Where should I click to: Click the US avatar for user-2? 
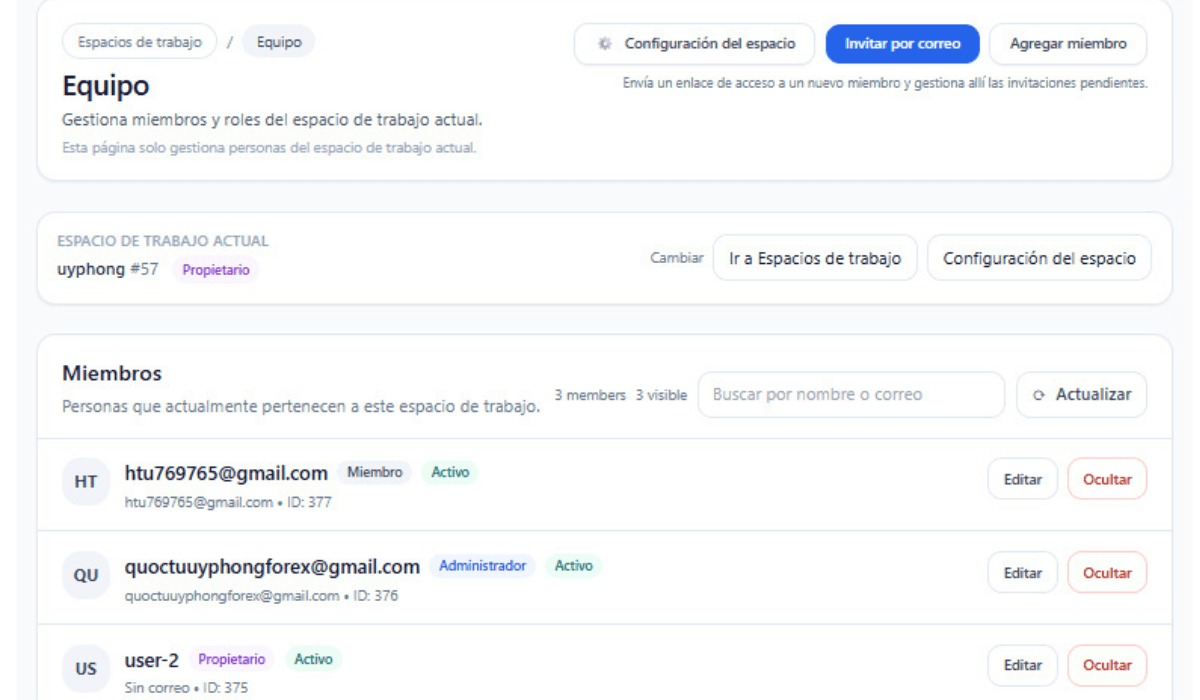point(86,668)
